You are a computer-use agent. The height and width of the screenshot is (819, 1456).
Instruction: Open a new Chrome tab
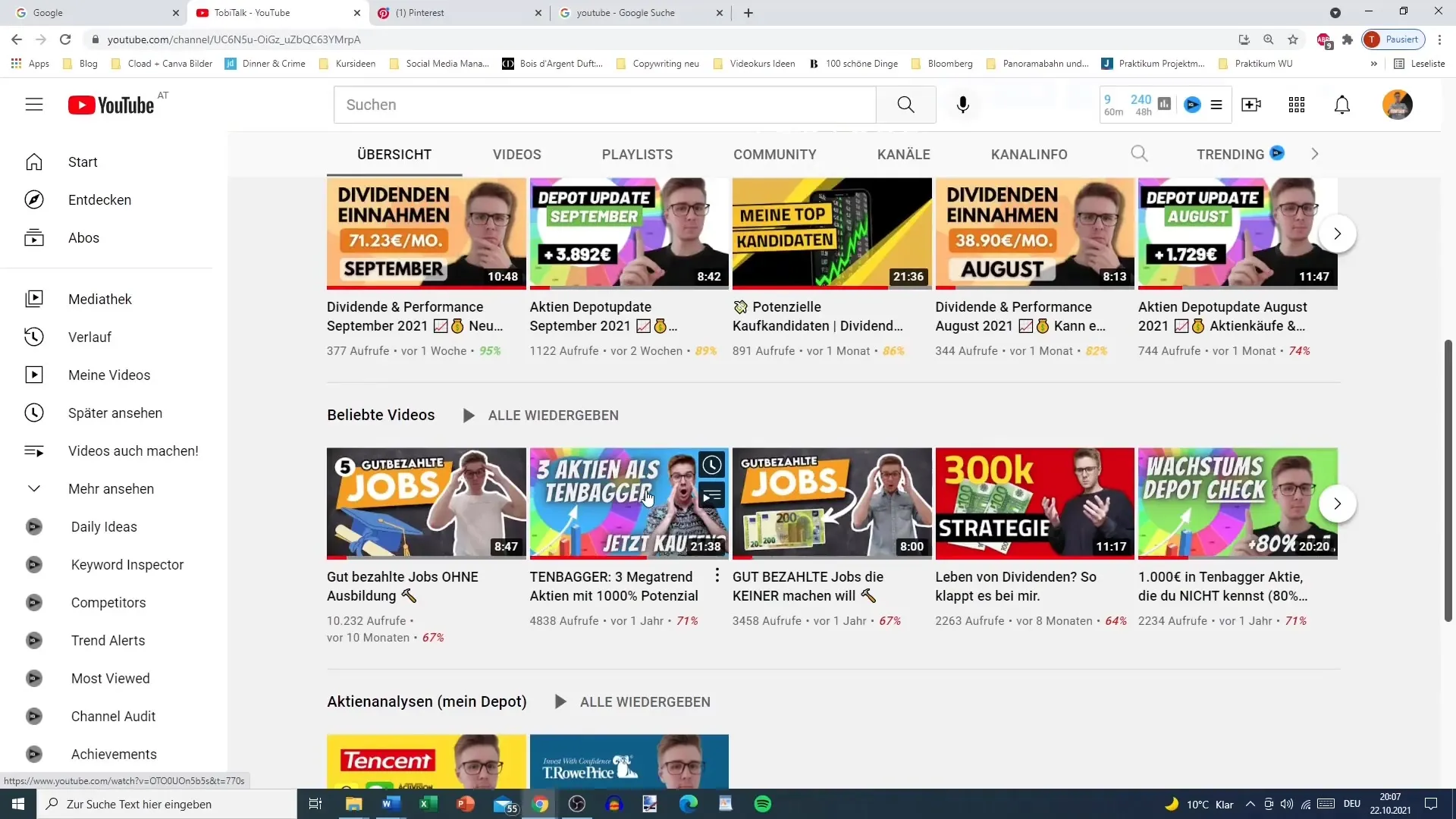(x=748, y=13)
